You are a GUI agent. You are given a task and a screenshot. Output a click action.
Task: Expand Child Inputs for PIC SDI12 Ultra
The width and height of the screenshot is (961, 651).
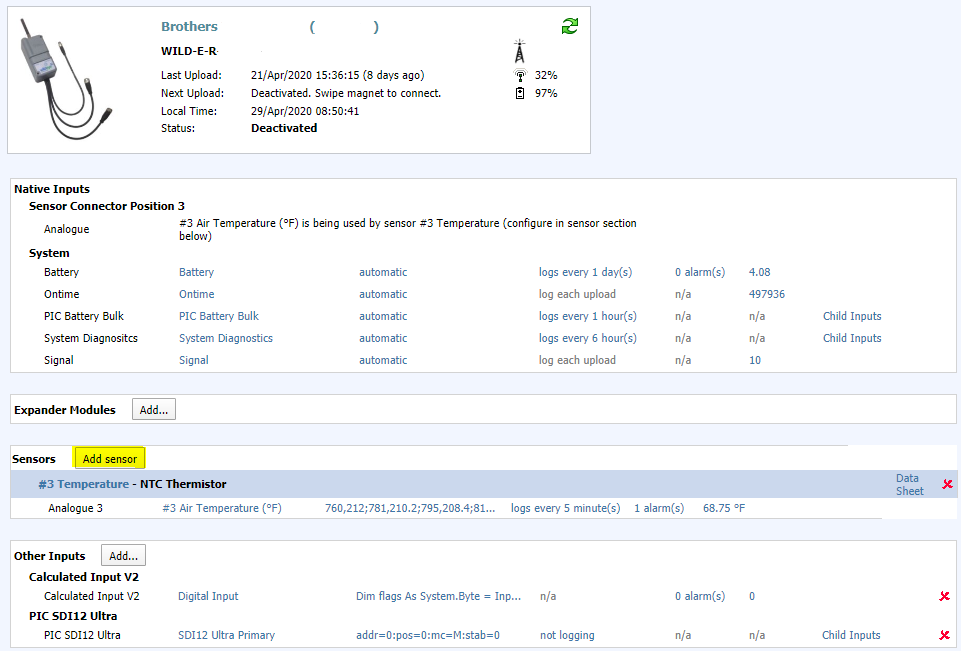coord(852,635)
